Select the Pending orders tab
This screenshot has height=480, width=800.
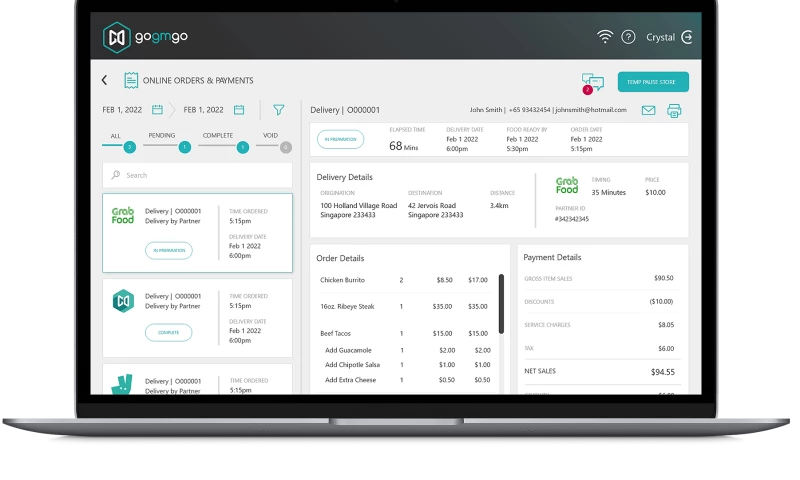[x=162, y=135]
